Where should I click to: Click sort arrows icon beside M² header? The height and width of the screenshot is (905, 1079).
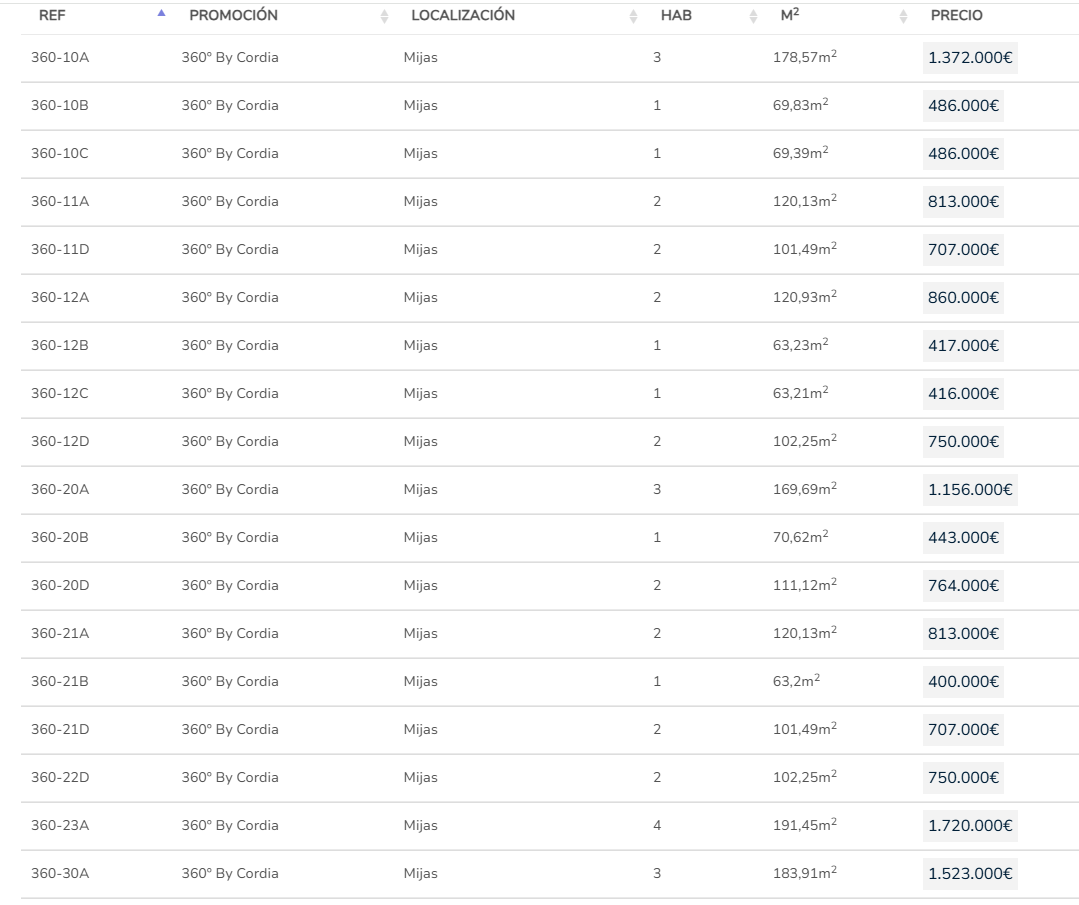(903, 16)
